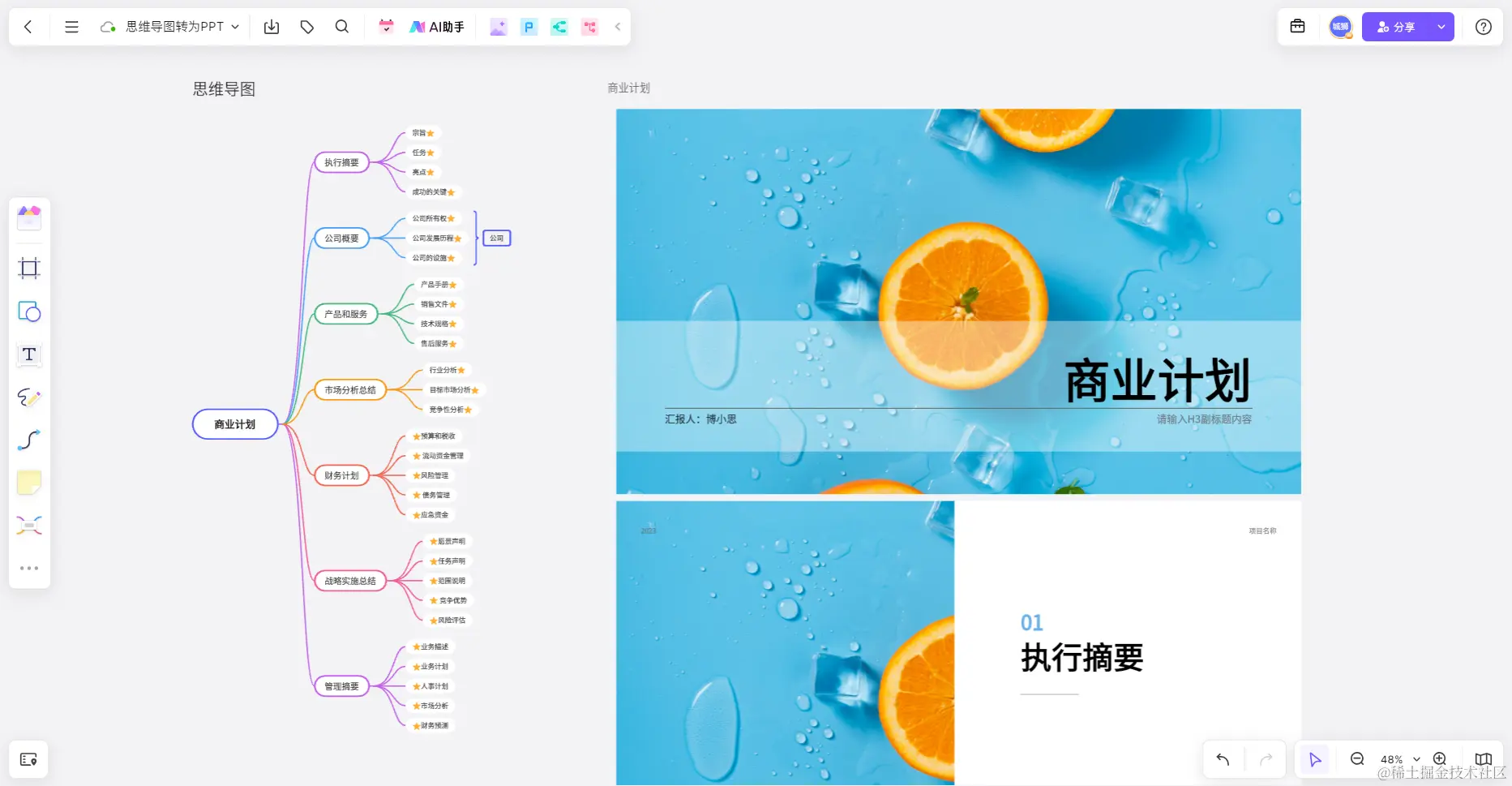Open the zoom level 48% dropdown
The height and width of the screenshot is (786, 1512).
pos(1396,759)
